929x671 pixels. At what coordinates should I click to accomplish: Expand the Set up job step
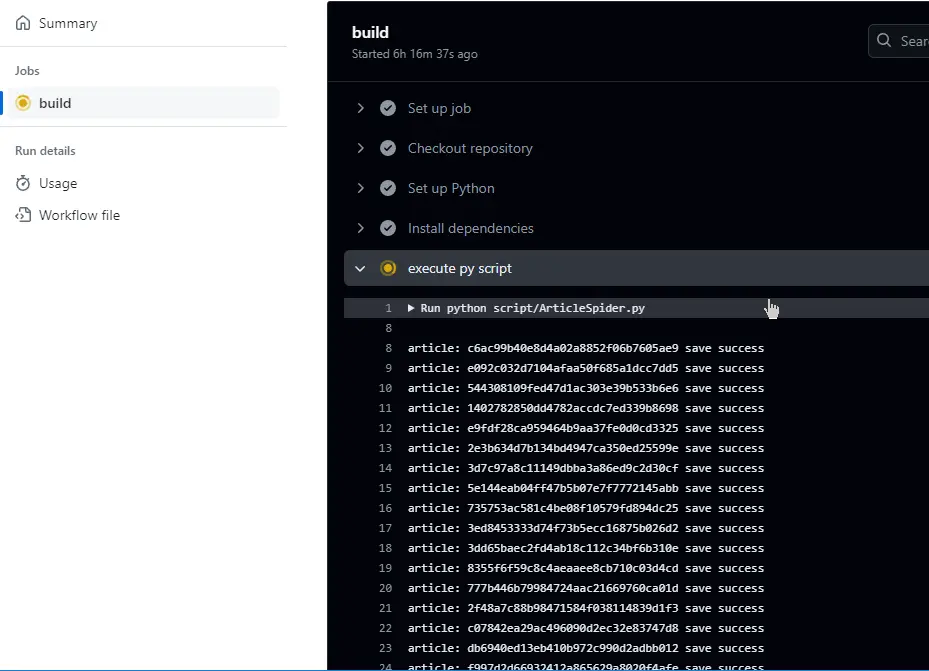360,108
